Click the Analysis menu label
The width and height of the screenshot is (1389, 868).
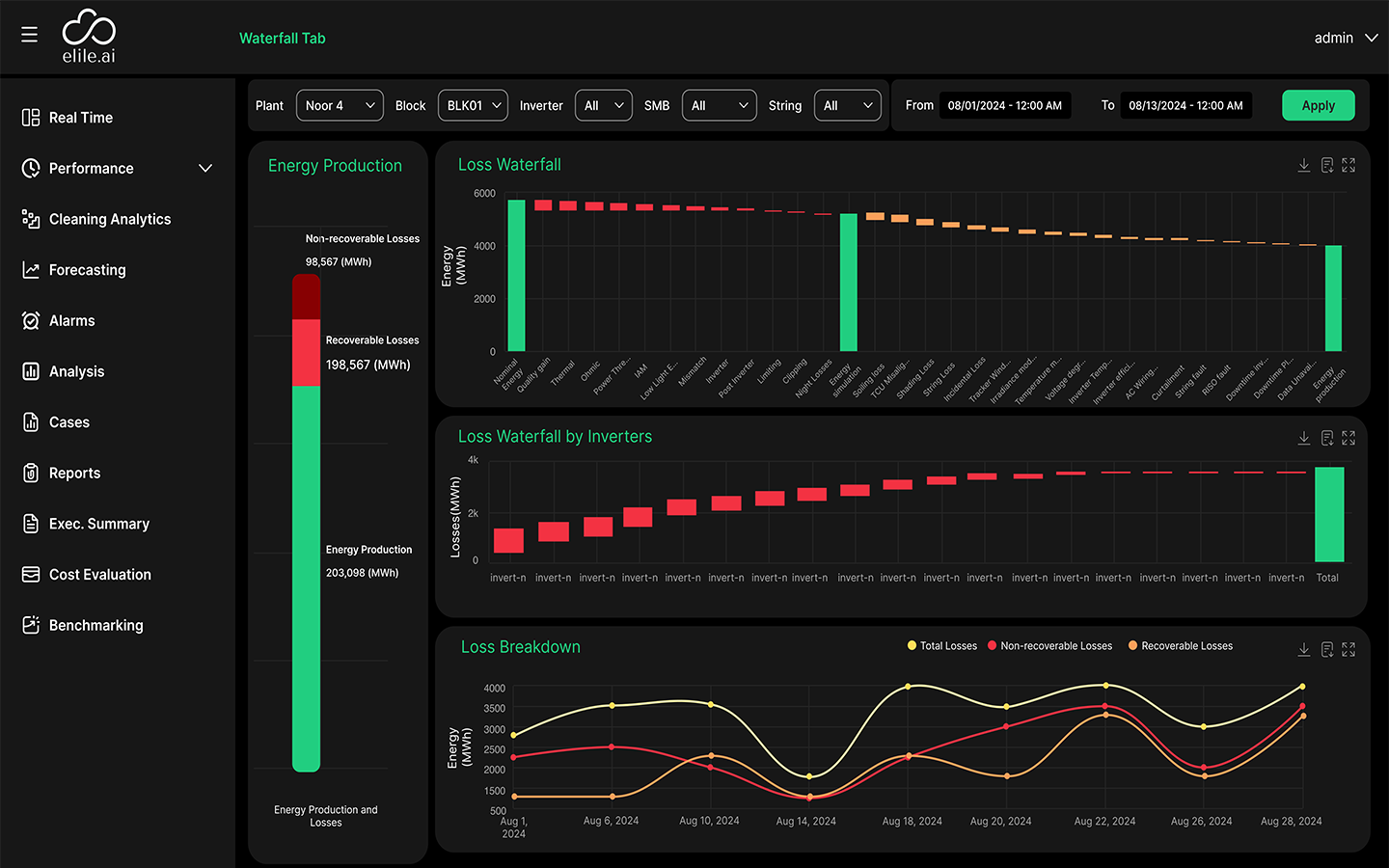pyautogui.click(x=77, y=371)
